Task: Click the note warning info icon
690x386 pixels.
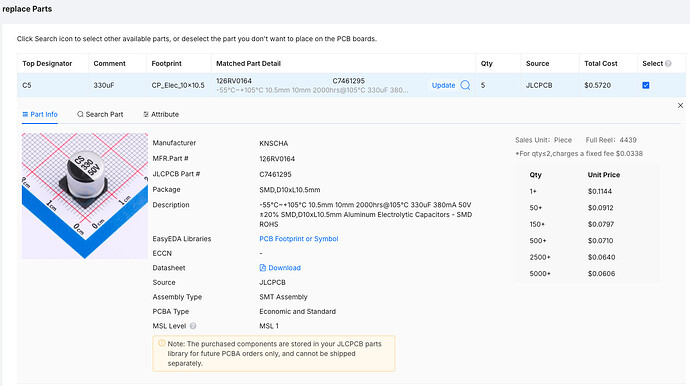Action: (161, 343)
